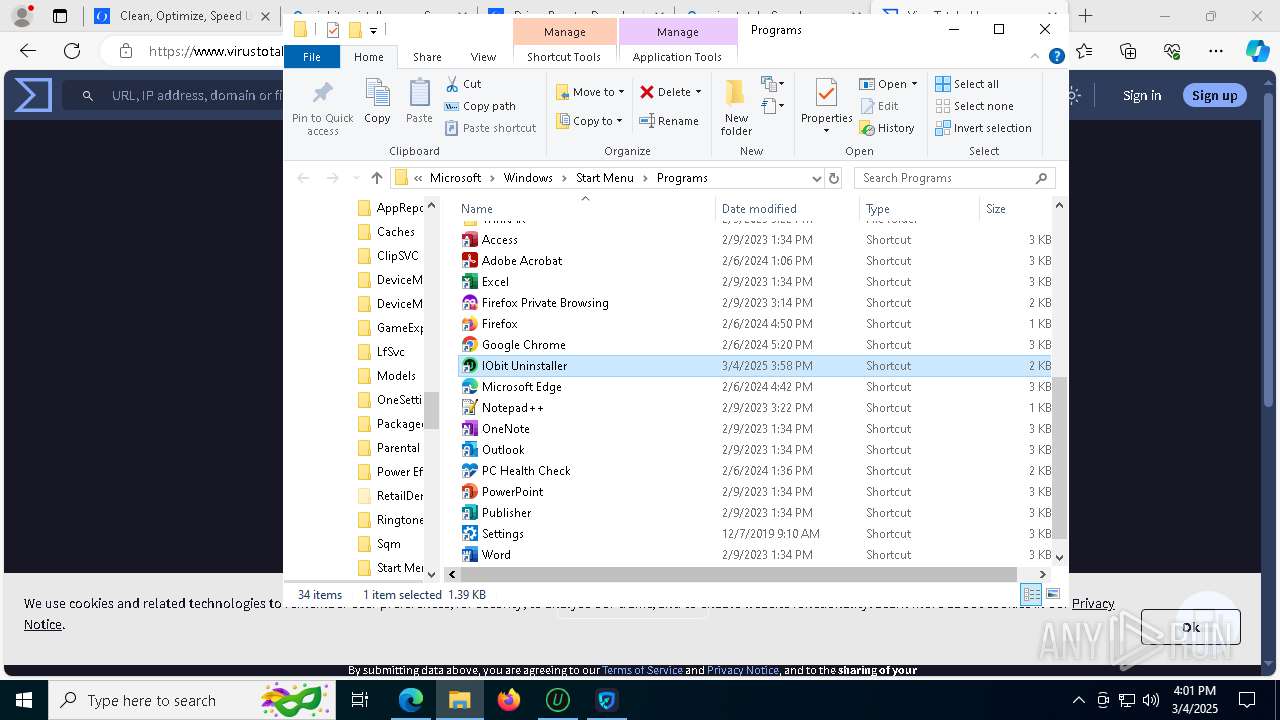Create a New folder
This screenshot has height=720, width=1280.
(736, 107)
